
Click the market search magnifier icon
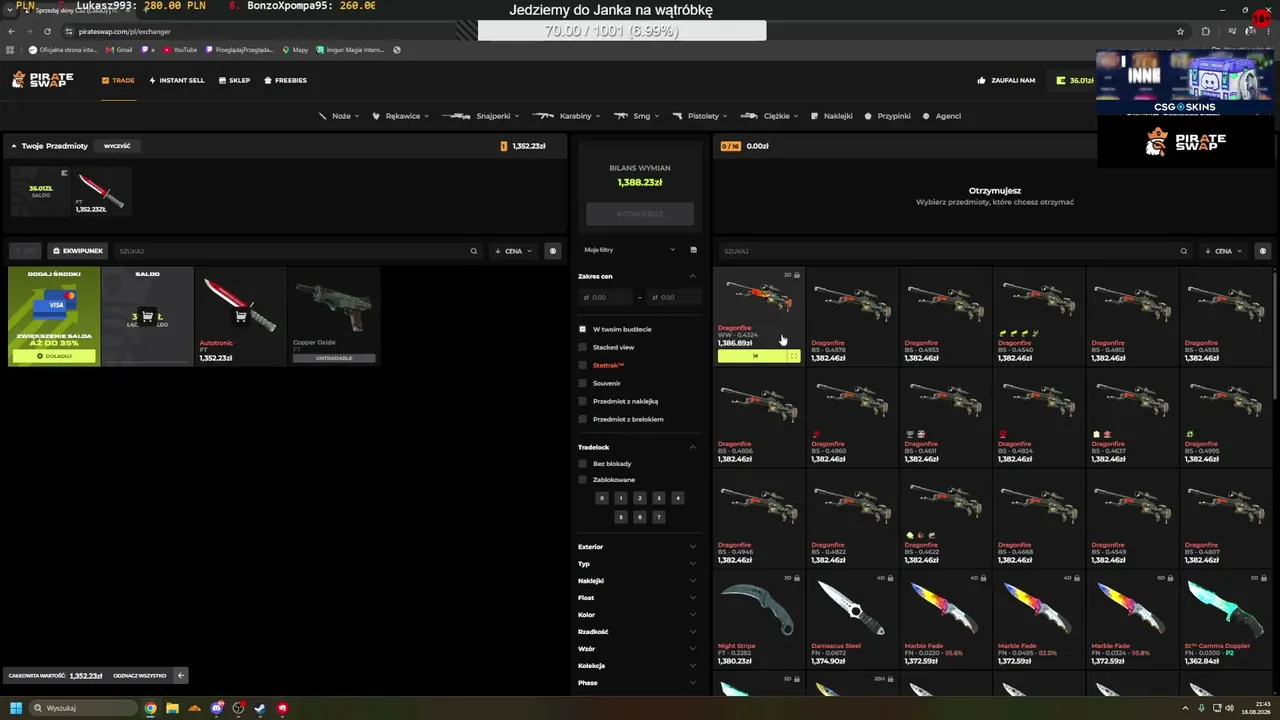pyautogui.click(x=1184, y=251)
